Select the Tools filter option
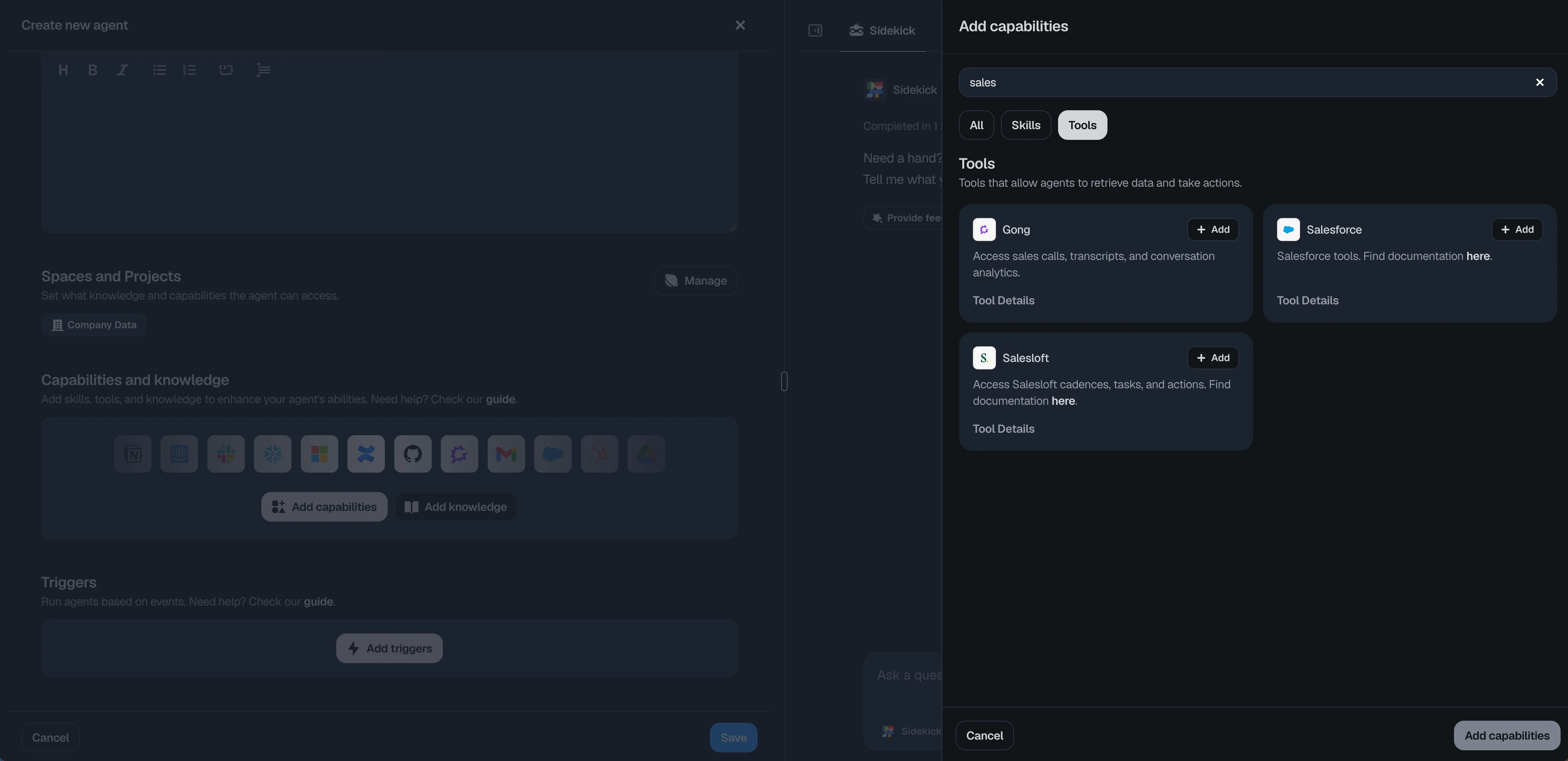 point(1082,125)
